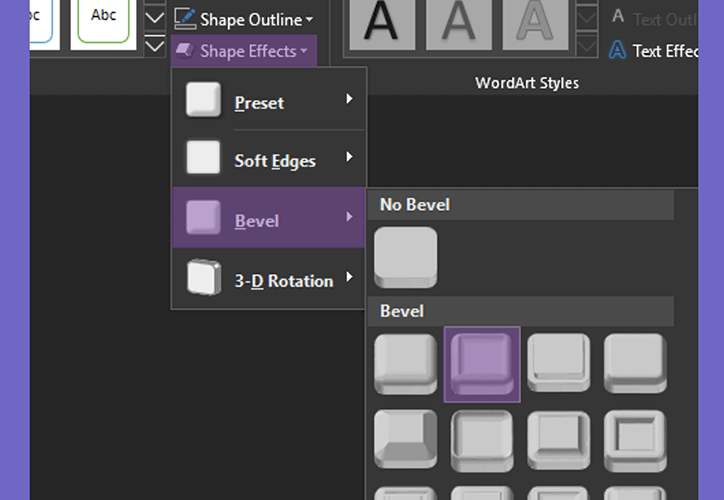Screen dimensions: 724x500
Task: Click the Text Outline A icon
Action: click(618, 17)
